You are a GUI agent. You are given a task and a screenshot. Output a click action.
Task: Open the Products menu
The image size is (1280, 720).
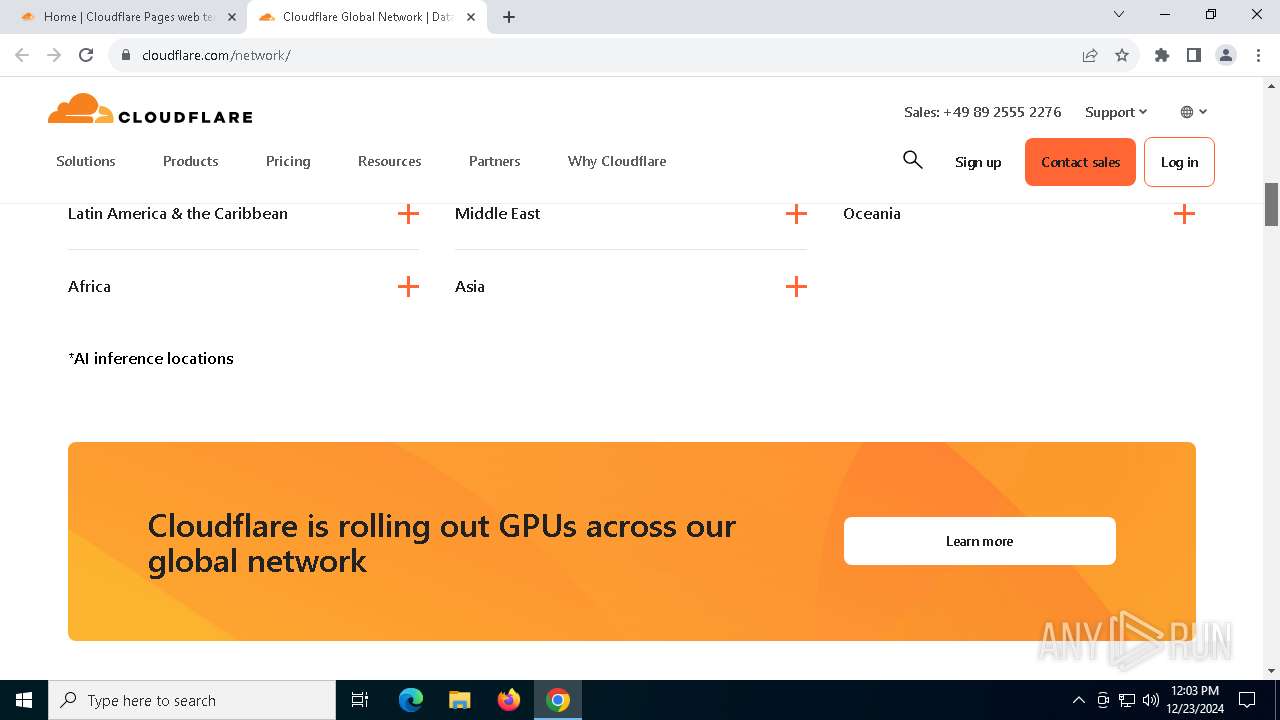click(191, 161)
